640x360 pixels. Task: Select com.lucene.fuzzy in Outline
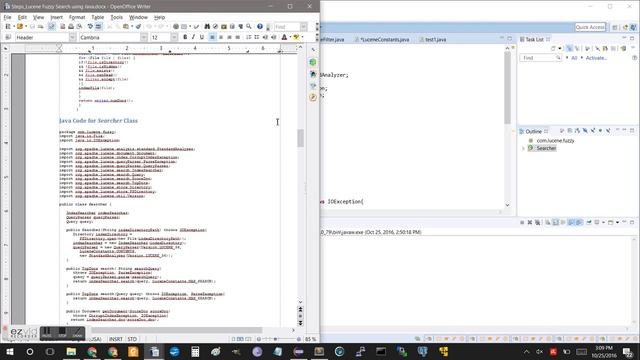(555, 140)
